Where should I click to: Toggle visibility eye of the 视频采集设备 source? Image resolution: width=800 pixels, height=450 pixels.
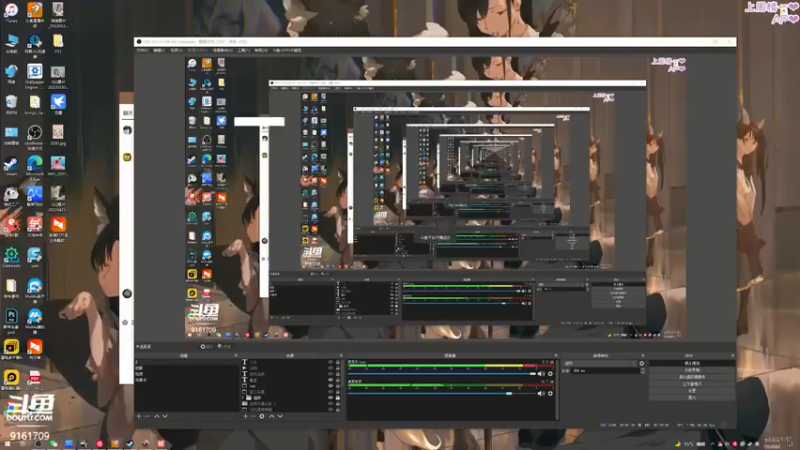[x=331, y=404]
